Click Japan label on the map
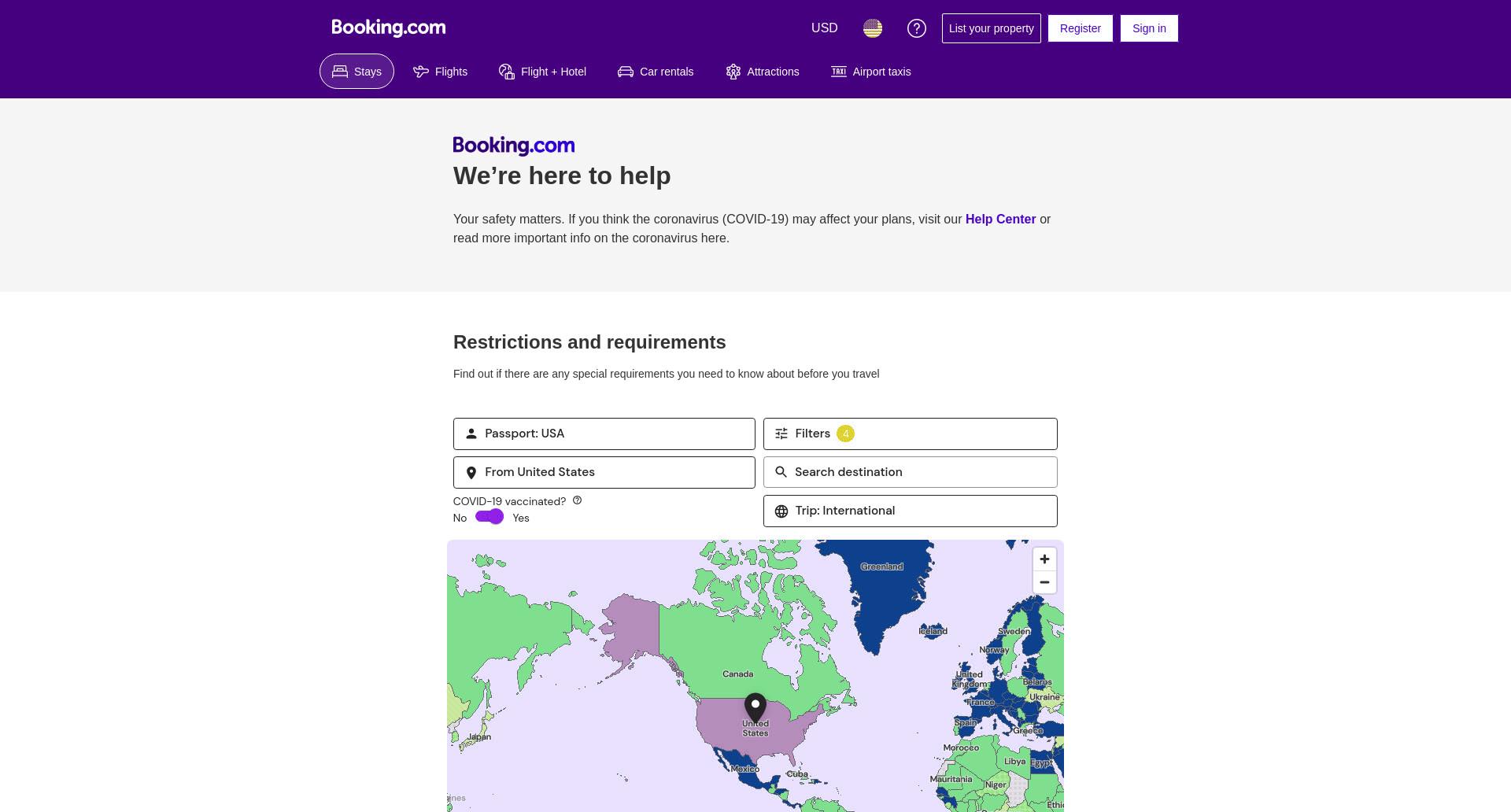The height and width of the screenshot is (812, 1511). point(479,737)
